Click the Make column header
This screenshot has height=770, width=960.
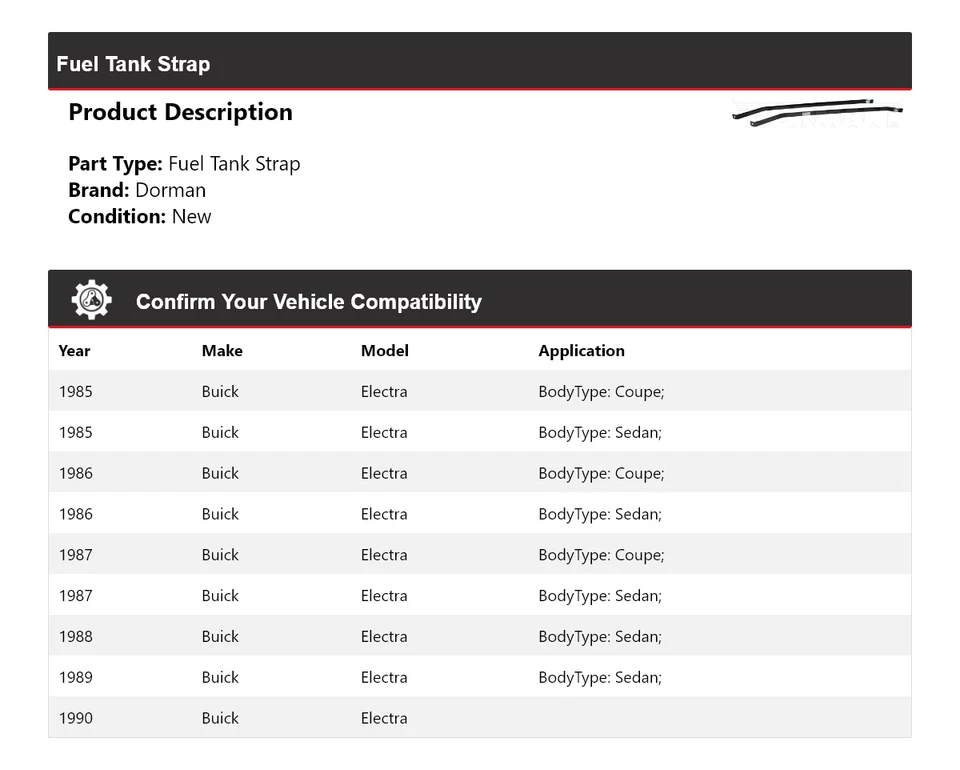(x=222, y=351)
